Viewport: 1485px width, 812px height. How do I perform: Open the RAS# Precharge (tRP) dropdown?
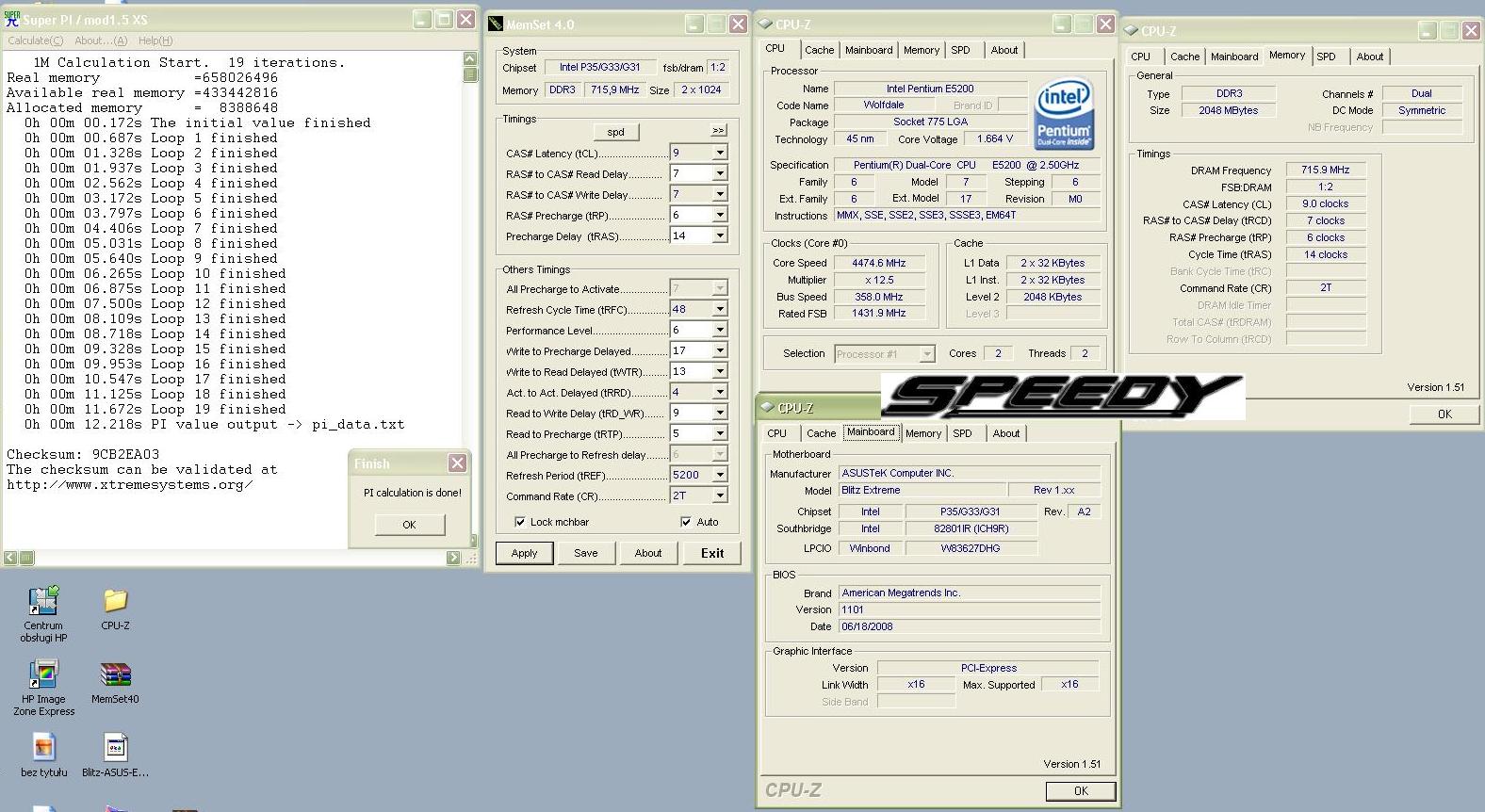[x=720, y=215]
